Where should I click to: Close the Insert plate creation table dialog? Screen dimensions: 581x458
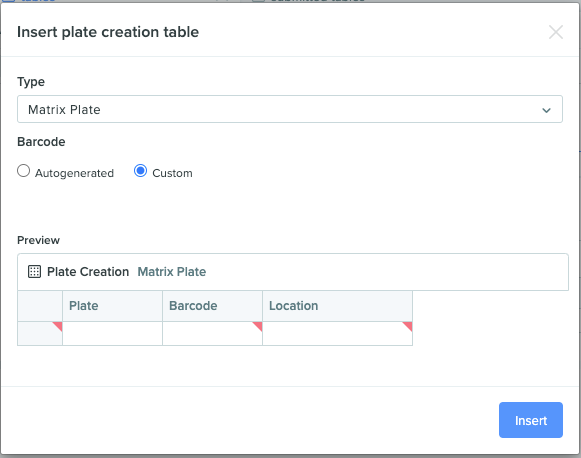click(556, 32)
